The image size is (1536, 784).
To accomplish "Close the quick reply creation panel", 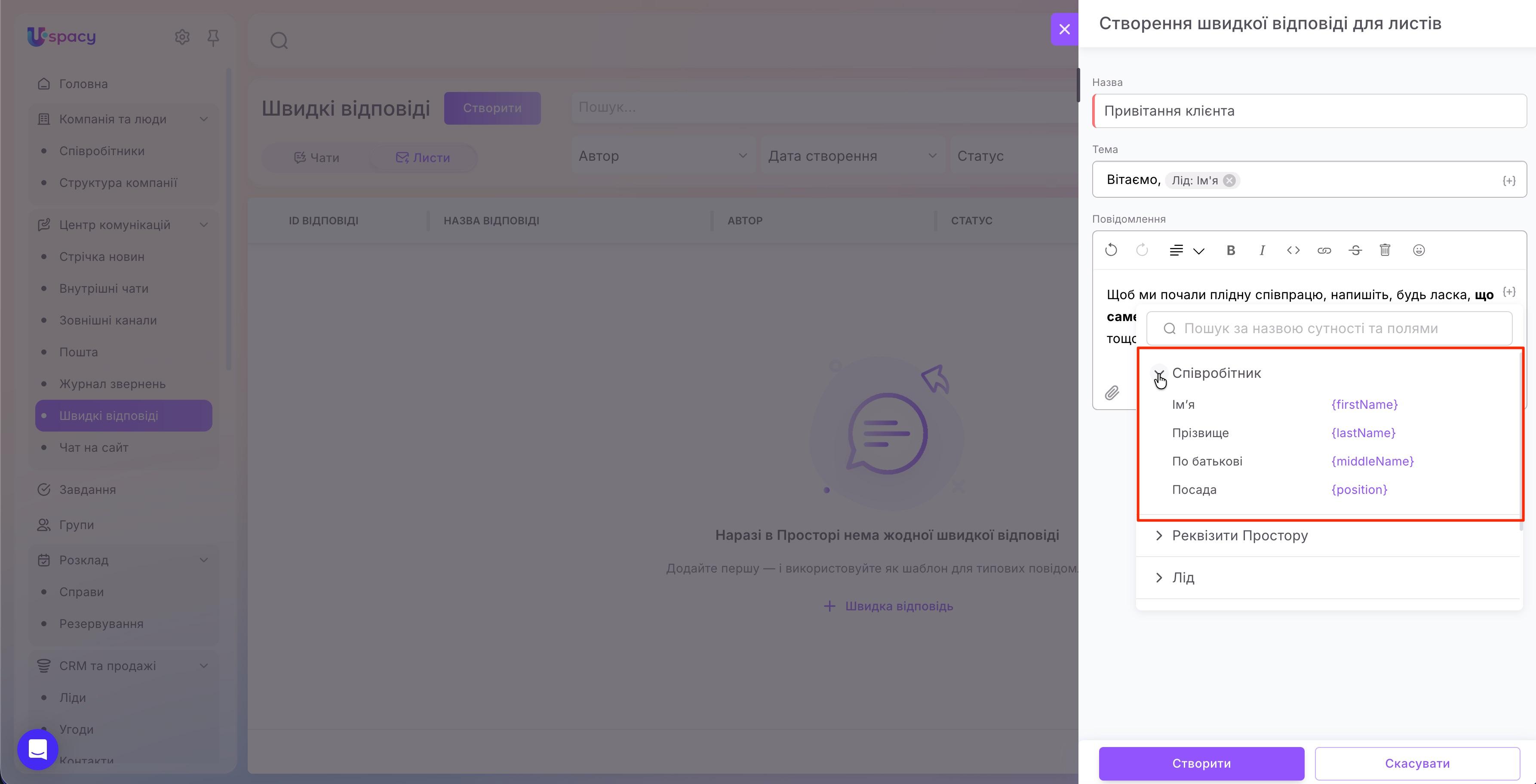I will click(1064, 29).
